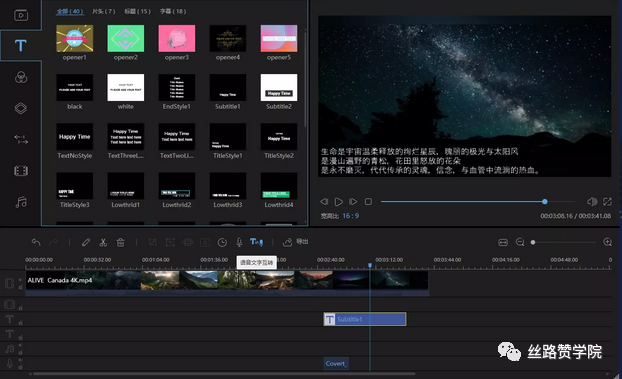
Task: Choose the Subtitle2 template
Action: coord(279,87)
